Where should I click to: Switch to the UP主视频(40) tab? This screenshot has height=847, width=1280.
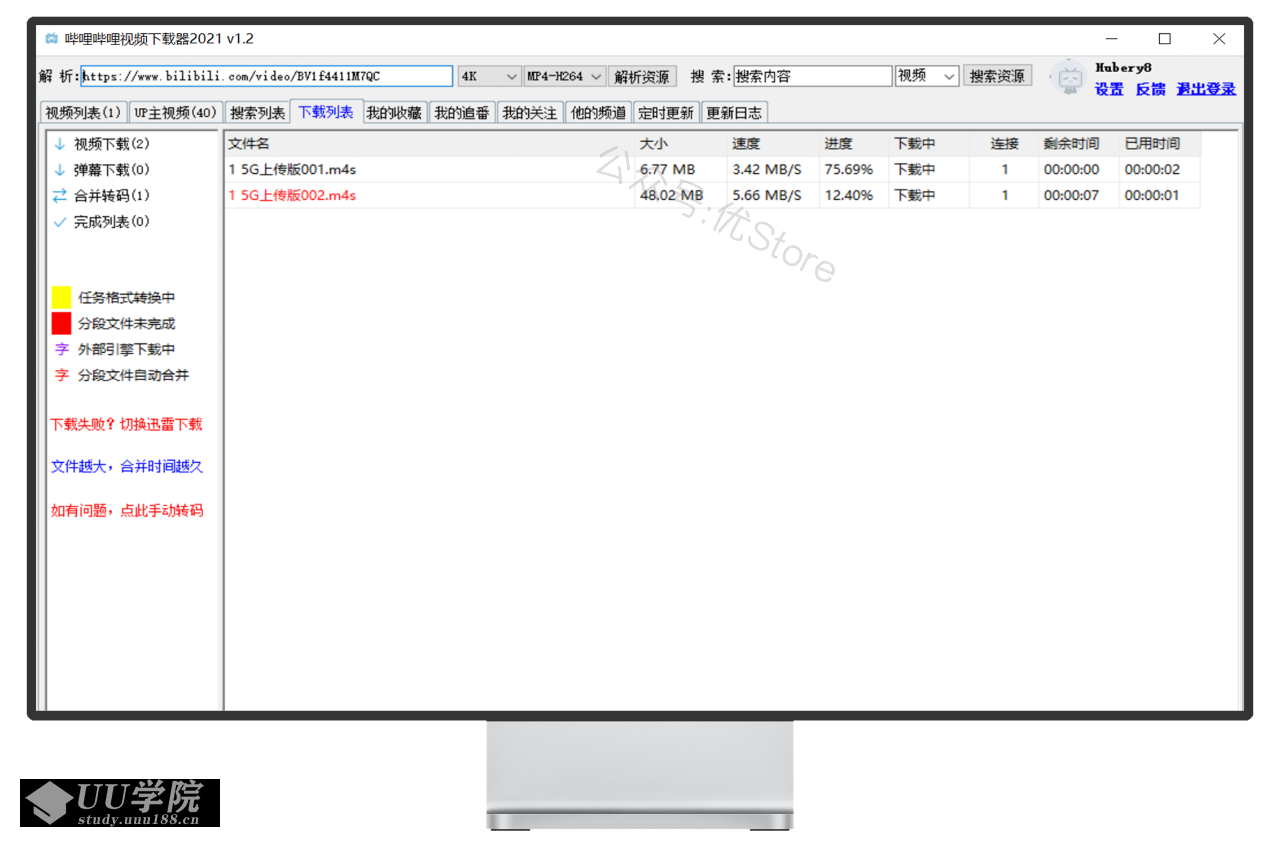click(175, 113)
